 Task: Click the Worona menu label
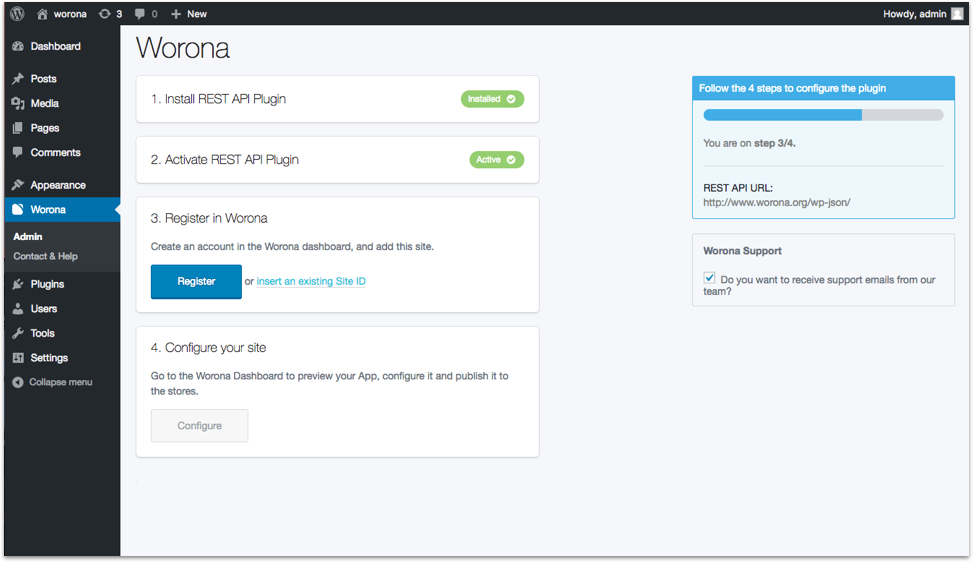48,210
